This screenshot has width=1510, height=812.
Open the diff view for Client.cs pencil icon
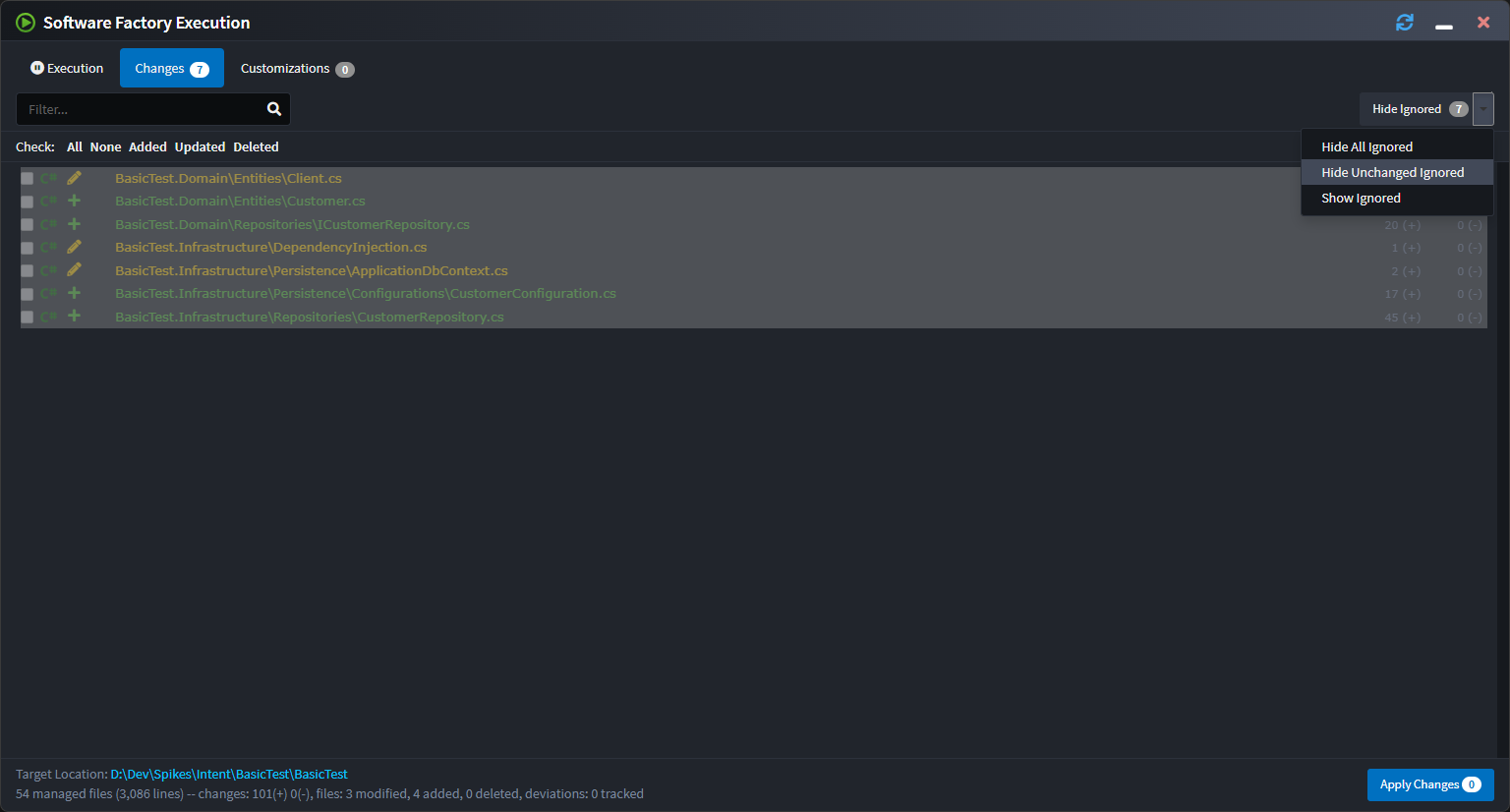coord(73,178)
